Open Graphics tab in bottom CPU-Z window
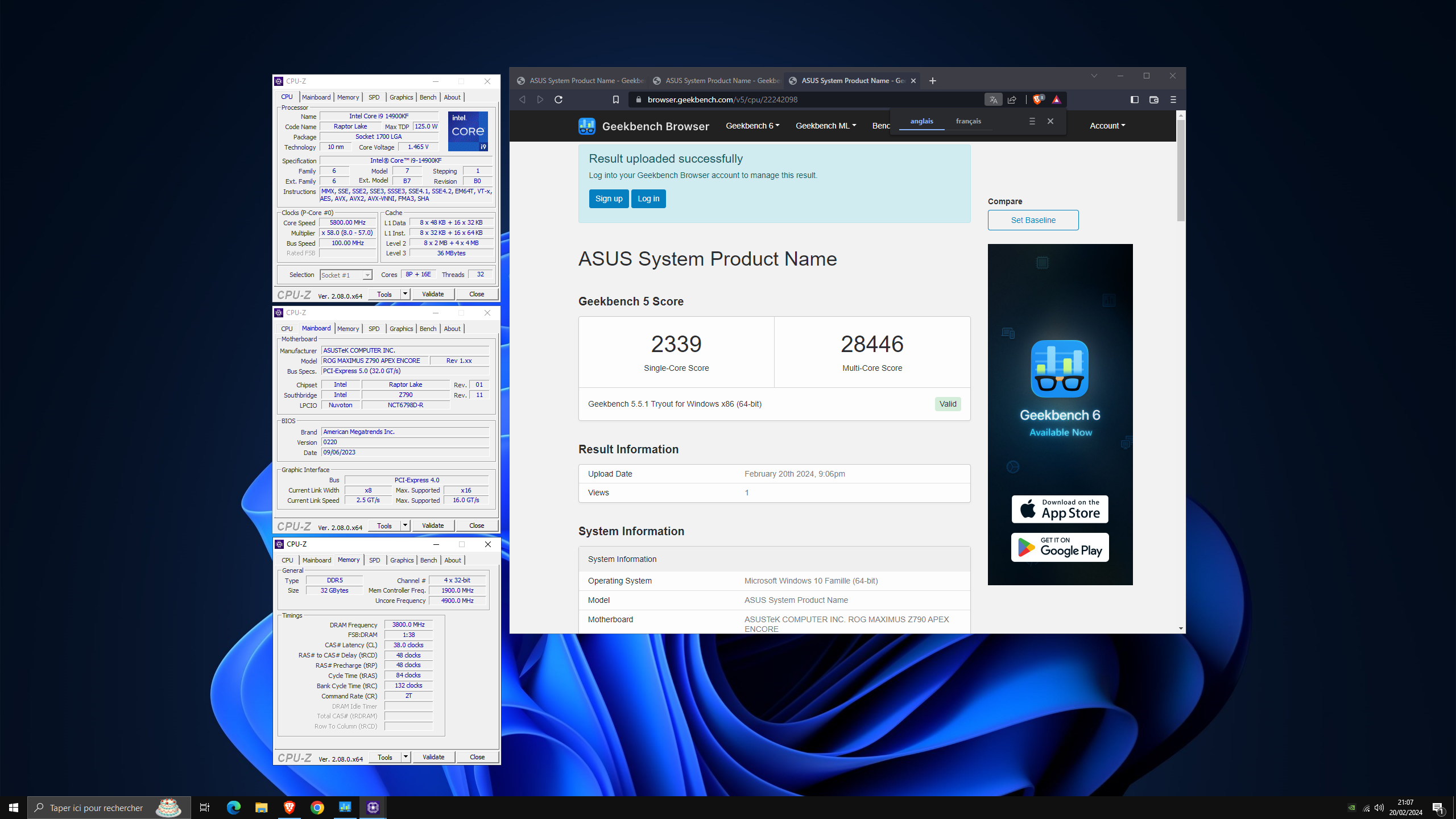1456x819 pixels. [402, 560]
